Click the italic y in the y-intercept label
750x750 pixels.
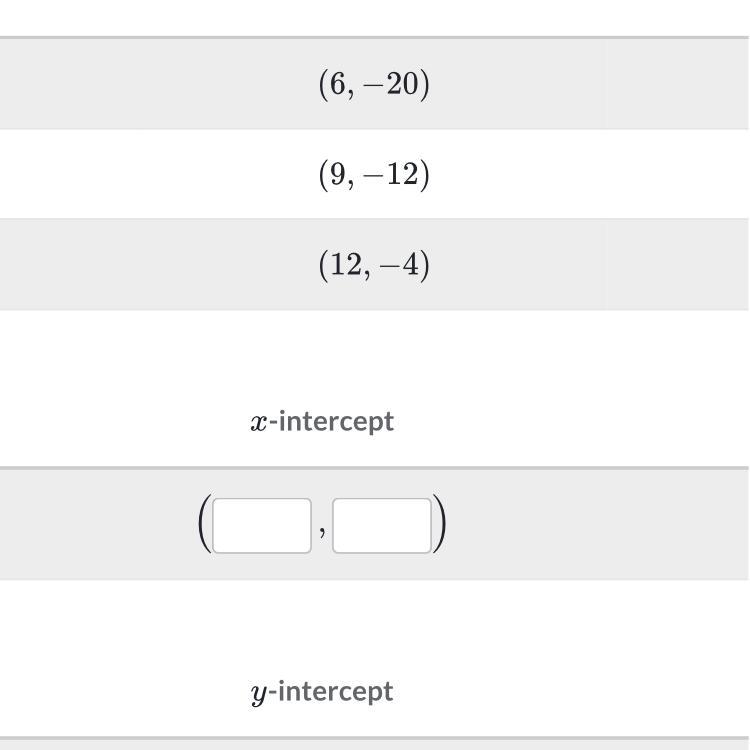[259, 693]
